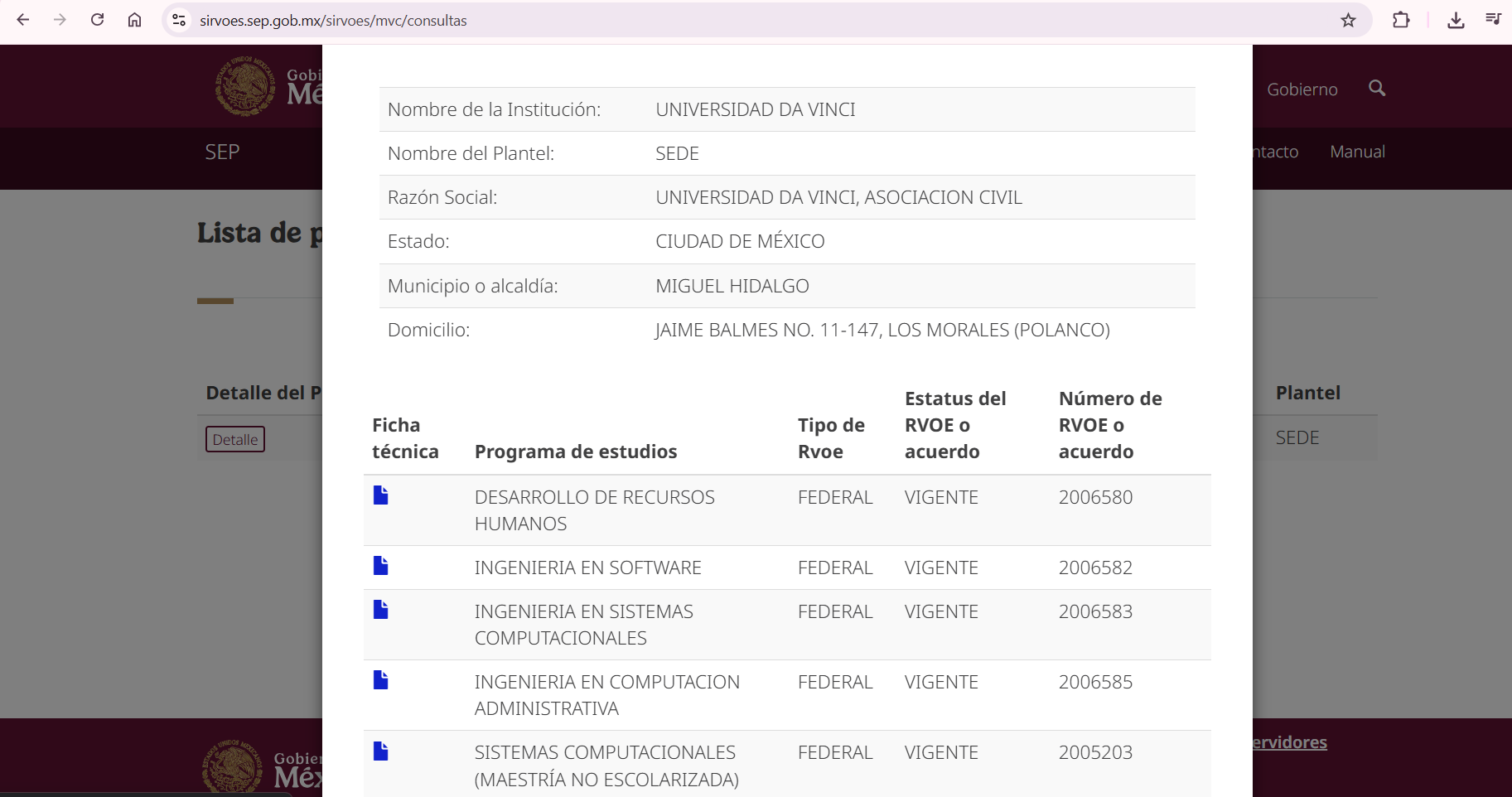Open the SEP menu item
The height and width of the screenshot is (797, 1512).
(x=222, y=152)
